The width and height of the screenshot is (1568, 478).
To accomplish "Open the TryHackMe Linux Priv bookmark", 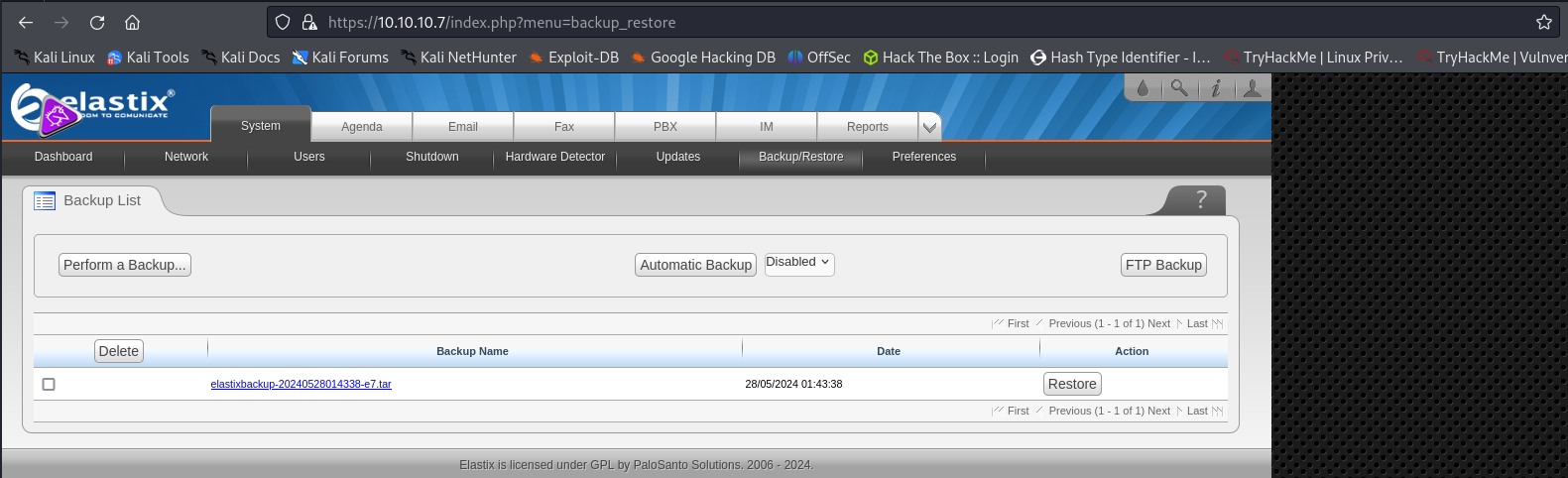I will pos(1313,58).
